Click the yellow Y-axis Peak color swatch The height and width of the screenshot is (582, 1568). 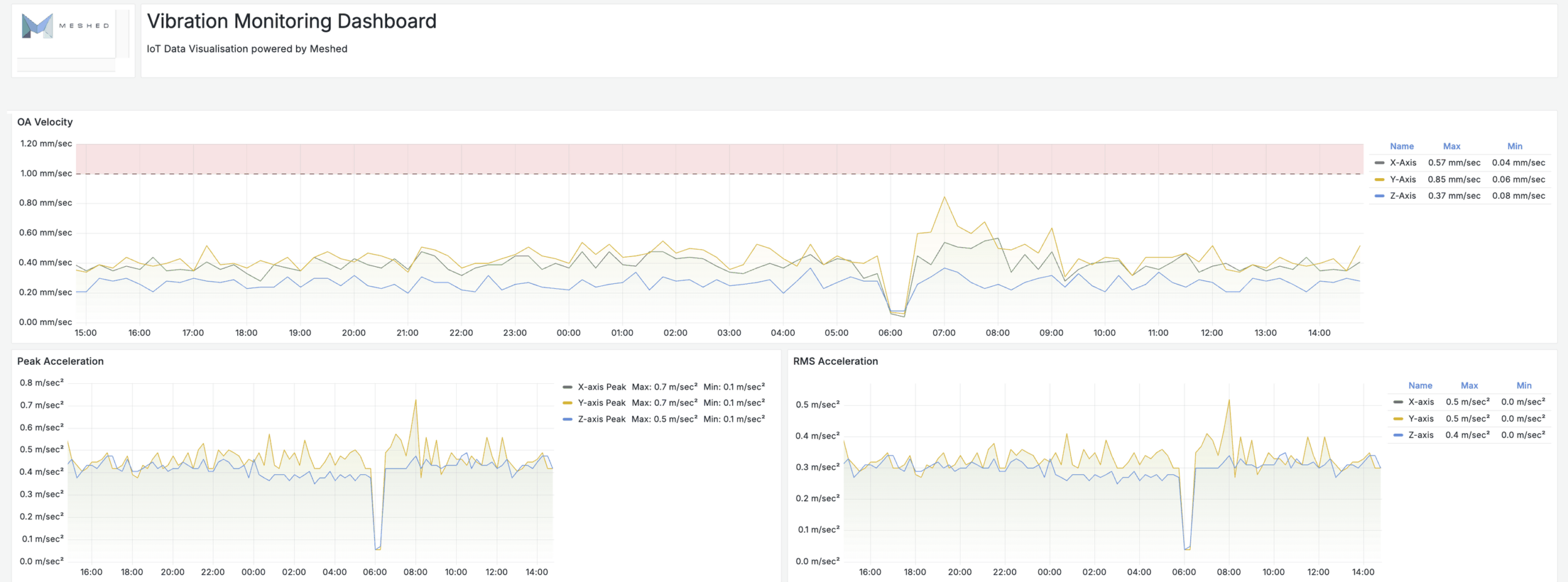tap(567, 403)
